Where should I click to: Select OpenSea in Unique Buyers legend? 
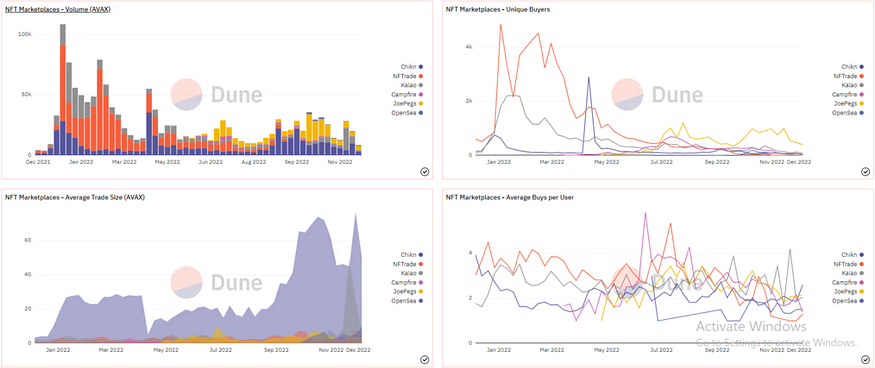(848, 113)
